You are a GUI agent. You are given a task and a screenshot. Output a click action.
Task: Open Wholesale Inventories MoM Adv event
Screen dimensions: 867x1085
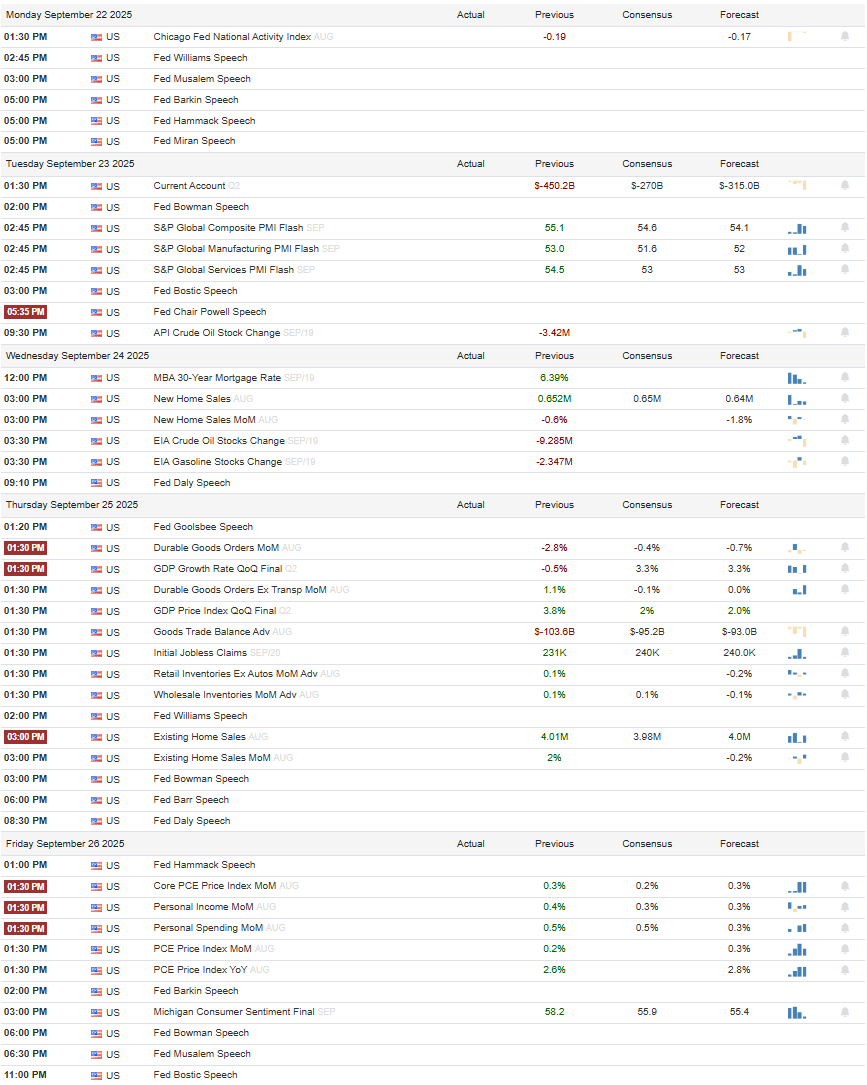(x=225, y=695)
